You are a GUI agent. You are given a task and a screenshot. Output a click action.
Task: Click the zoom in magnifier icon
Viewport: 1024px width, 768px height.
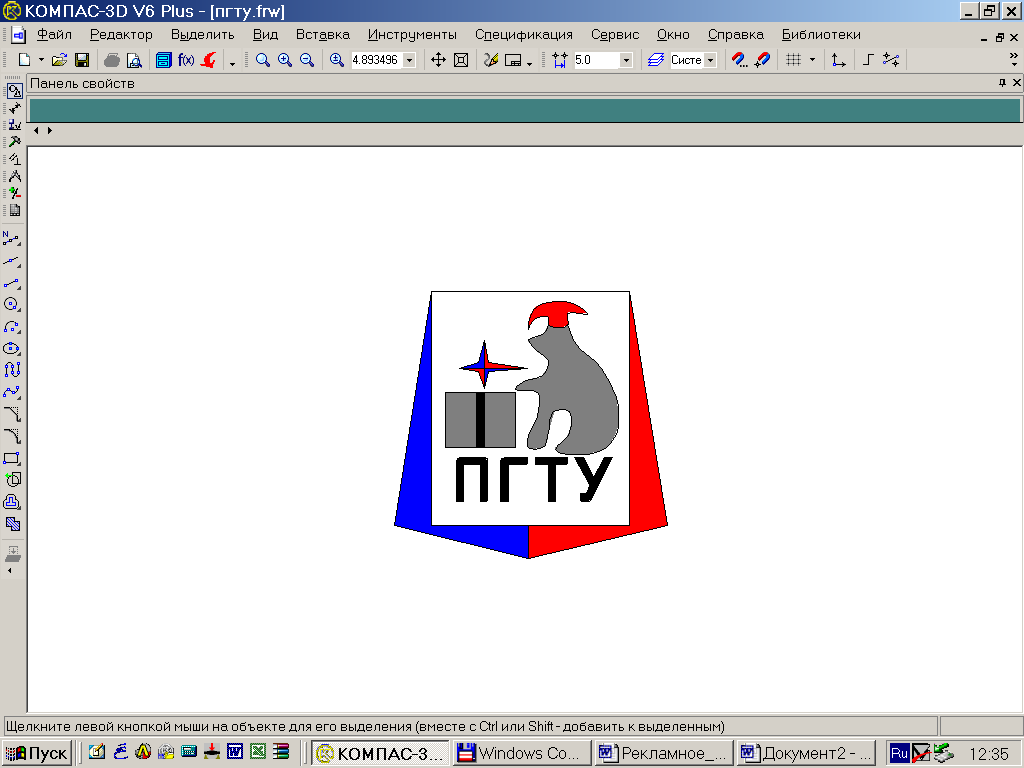pos(285,60)
